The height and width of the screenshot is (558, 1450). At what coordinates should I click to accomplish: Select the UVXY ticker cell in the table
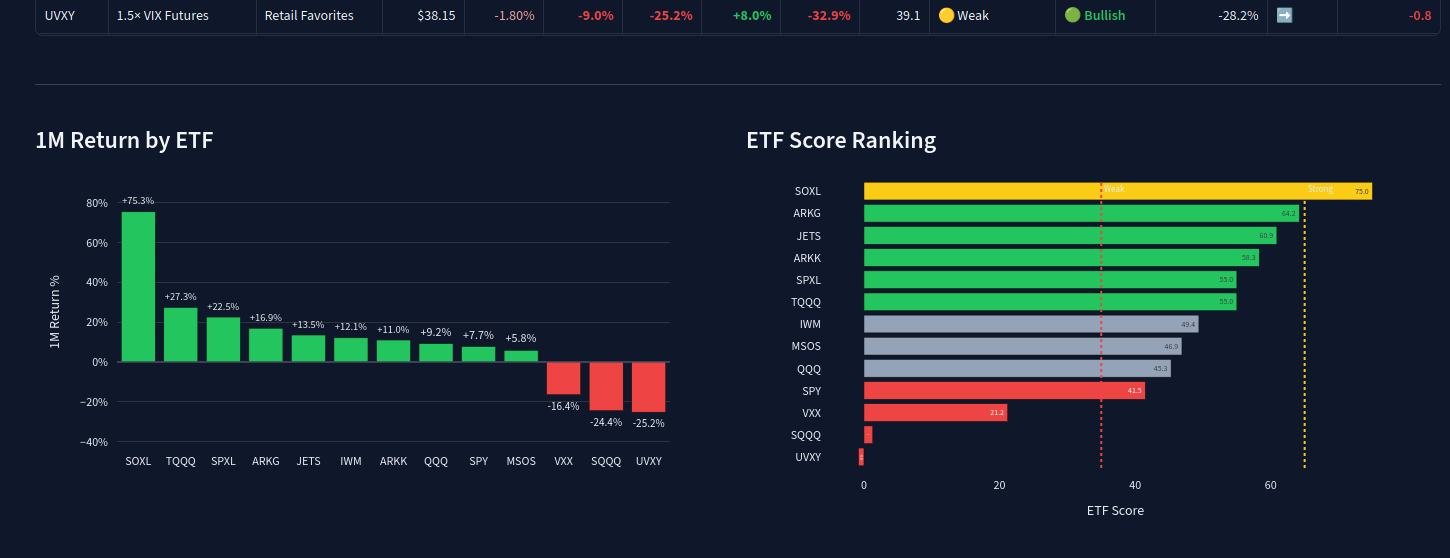(x=72, y=16)
